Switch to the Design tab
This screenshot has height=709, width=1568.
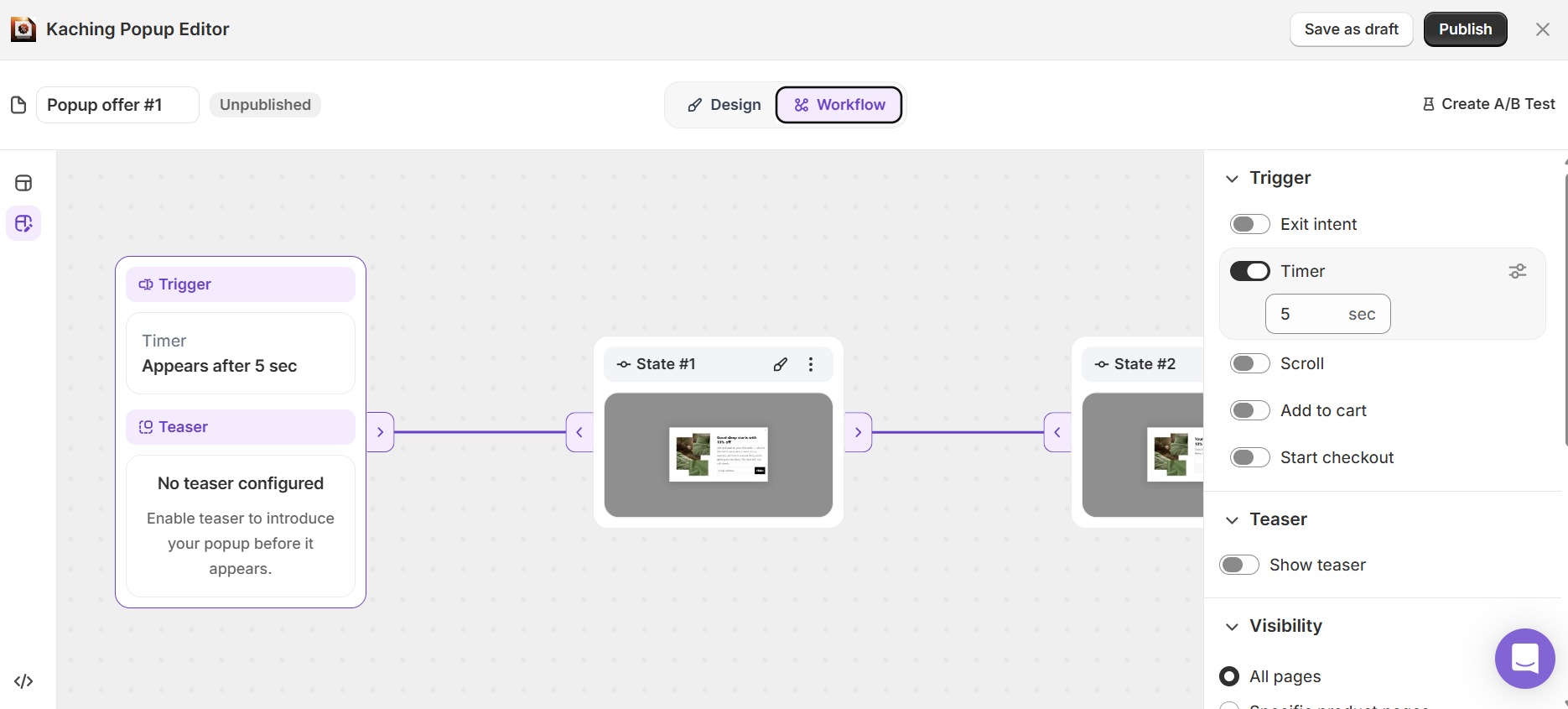click(x=724, y=105)
